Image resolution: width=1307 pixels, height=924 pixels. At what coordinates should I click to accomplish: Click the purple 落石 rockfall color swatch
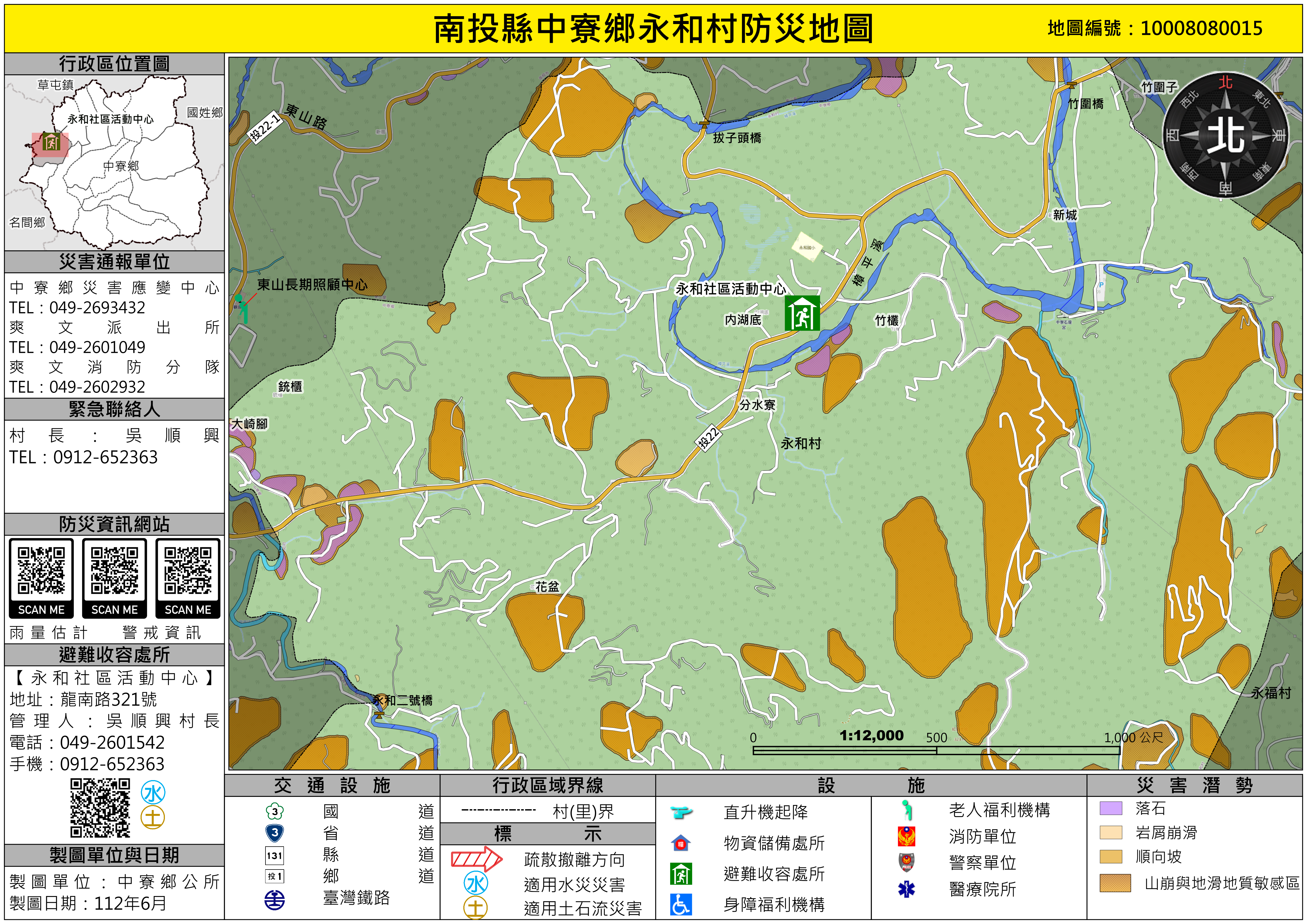pos(1111,808)
